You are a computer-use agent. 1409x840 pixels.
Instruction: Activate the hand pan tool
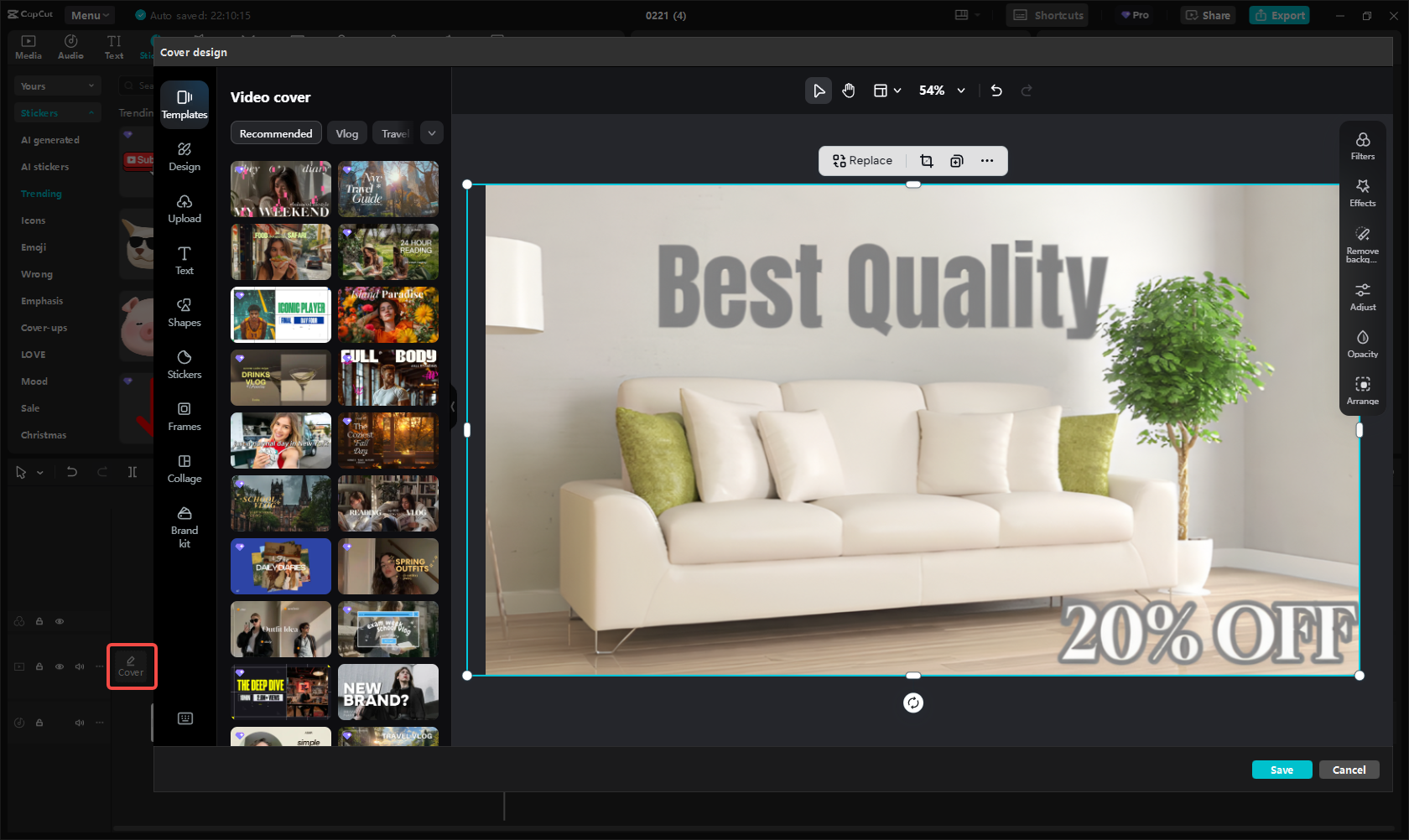(x=849, y=91)
